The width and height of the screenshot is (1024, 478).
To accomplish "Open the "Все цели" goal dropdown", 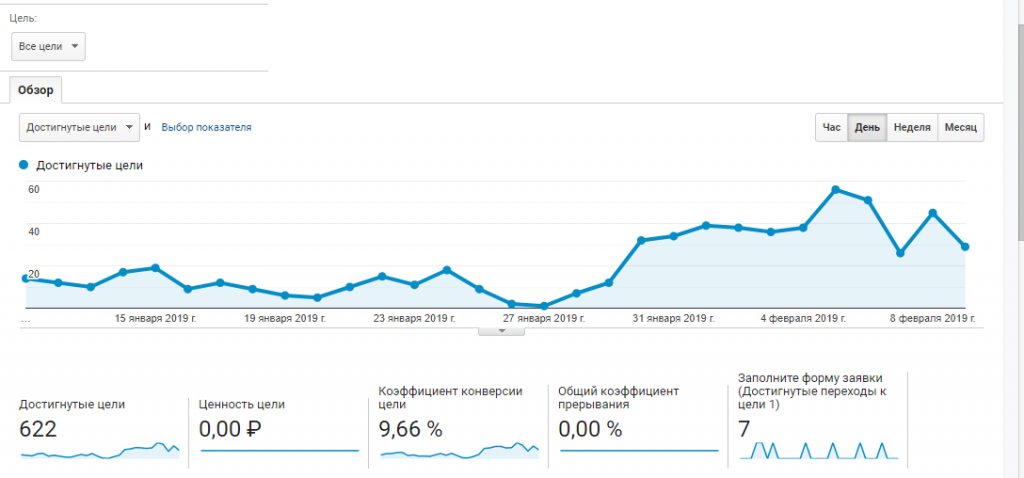I will click(x=48, y=47).
